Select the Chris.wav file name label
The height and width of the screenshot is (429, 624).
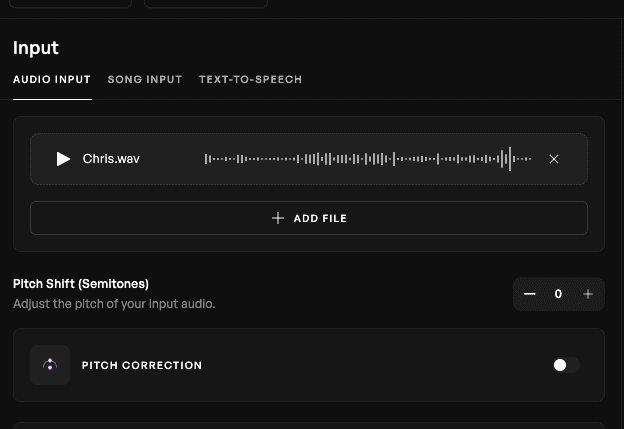(x=111, y=159)
